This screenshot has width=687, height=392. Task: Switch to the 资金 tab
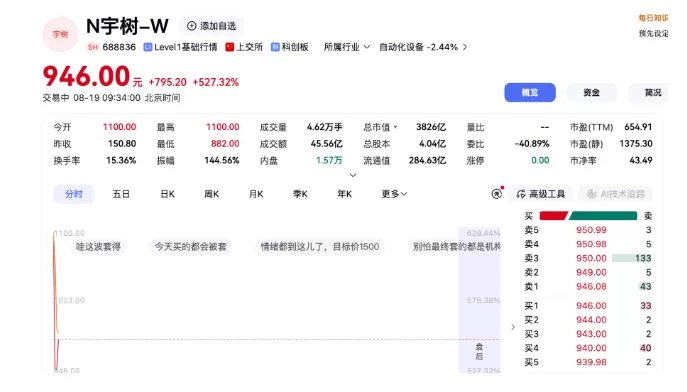[x=591, y=92]
